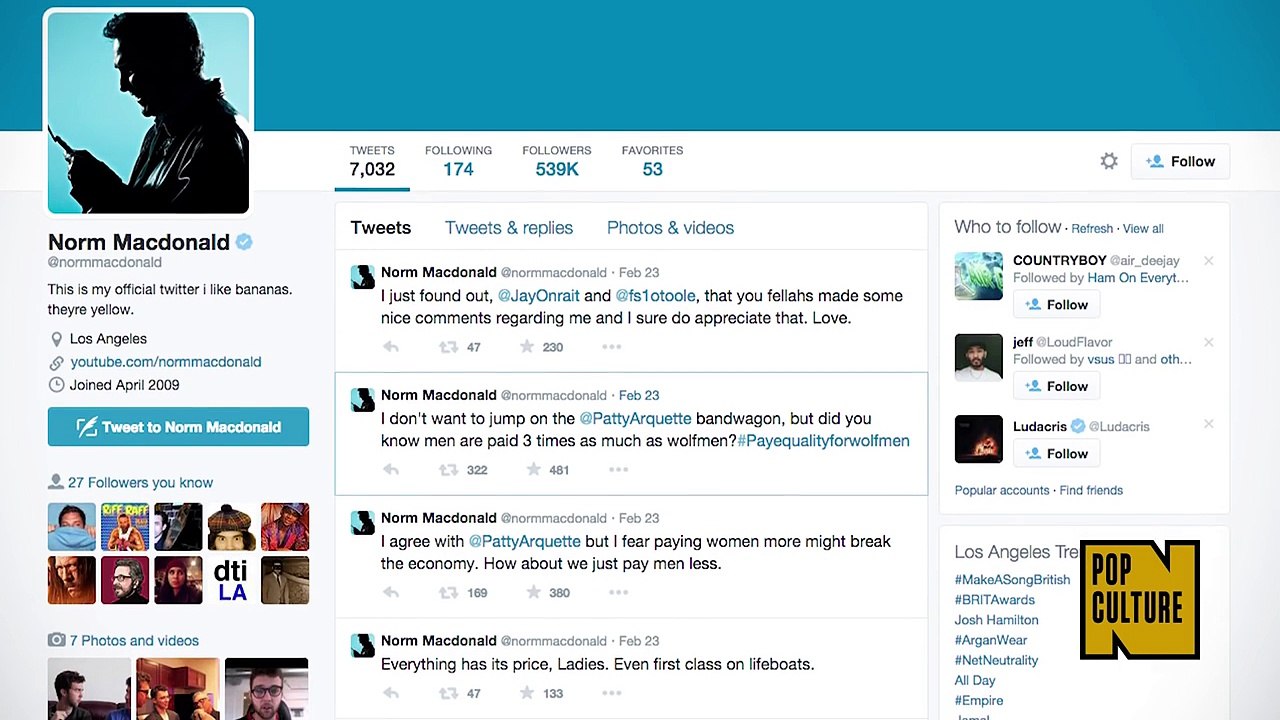The width and height of the screenshot is (1280, 720).
Task: Follow jeff @LoudFlavor
Action: (1056, 387)
